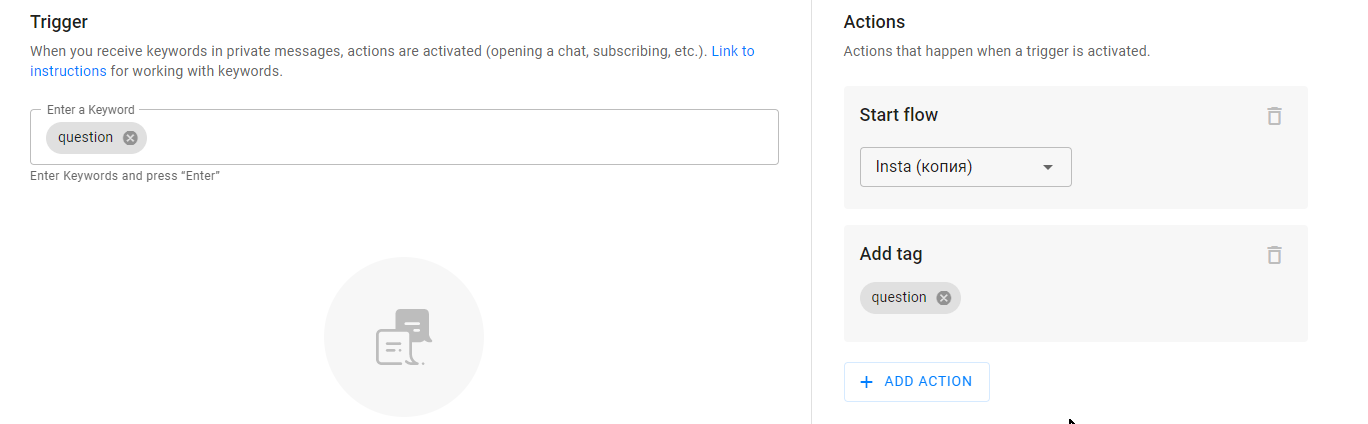Click the ADD ACTION button

pos(917,382)
